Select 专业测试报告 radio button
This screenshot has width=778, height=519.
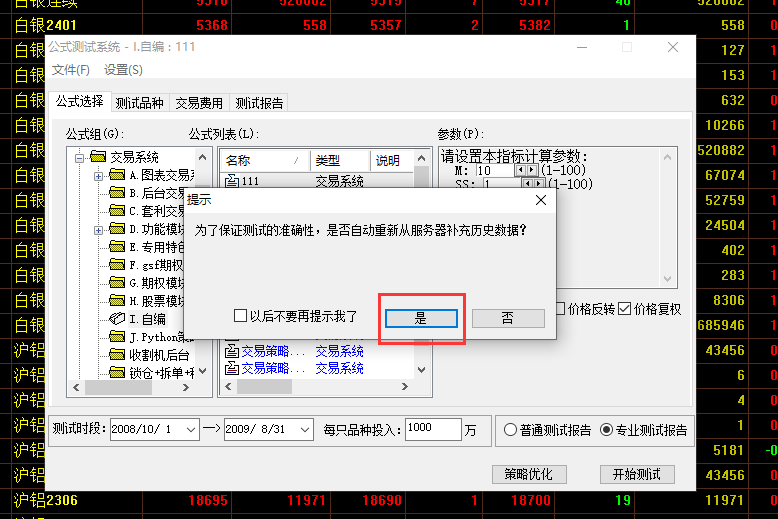[x=606, y=430]
